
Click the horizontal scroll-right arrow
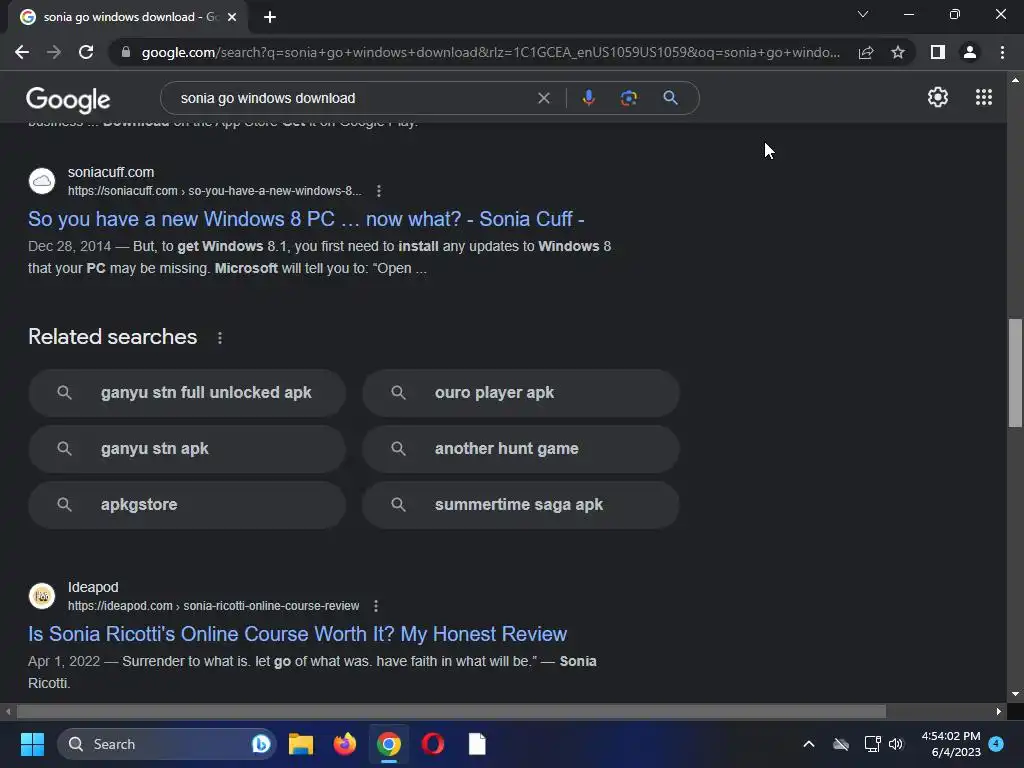click(x=999, y=711)
